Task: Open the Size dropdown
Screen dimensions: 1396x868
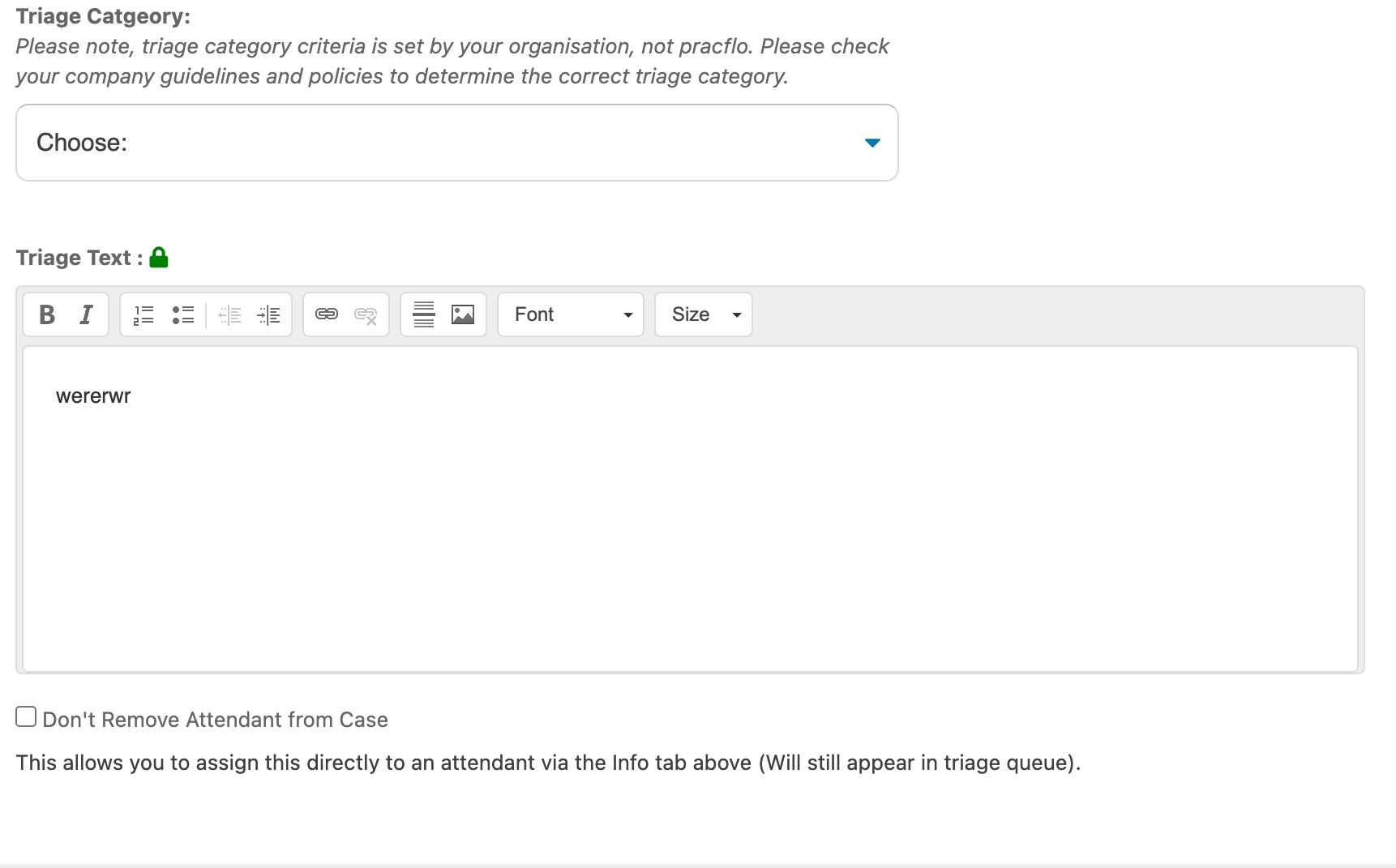Action: pos(704,314)
